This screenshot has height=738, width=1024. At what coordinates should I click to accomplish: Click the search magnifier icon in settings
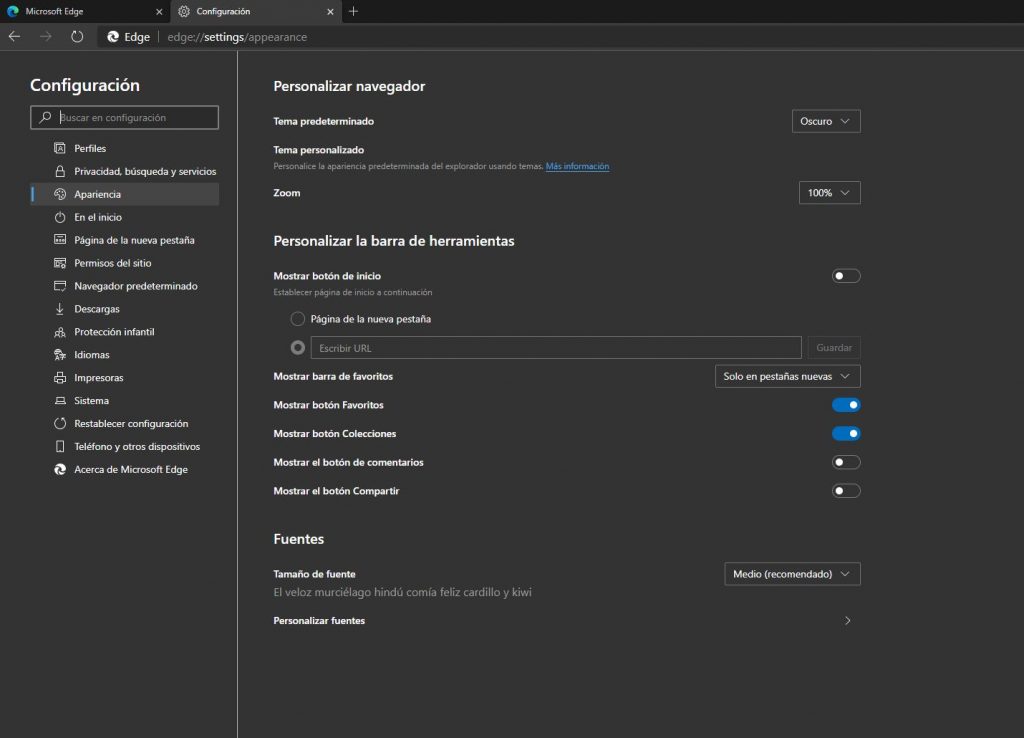click(x=45, y=117)
